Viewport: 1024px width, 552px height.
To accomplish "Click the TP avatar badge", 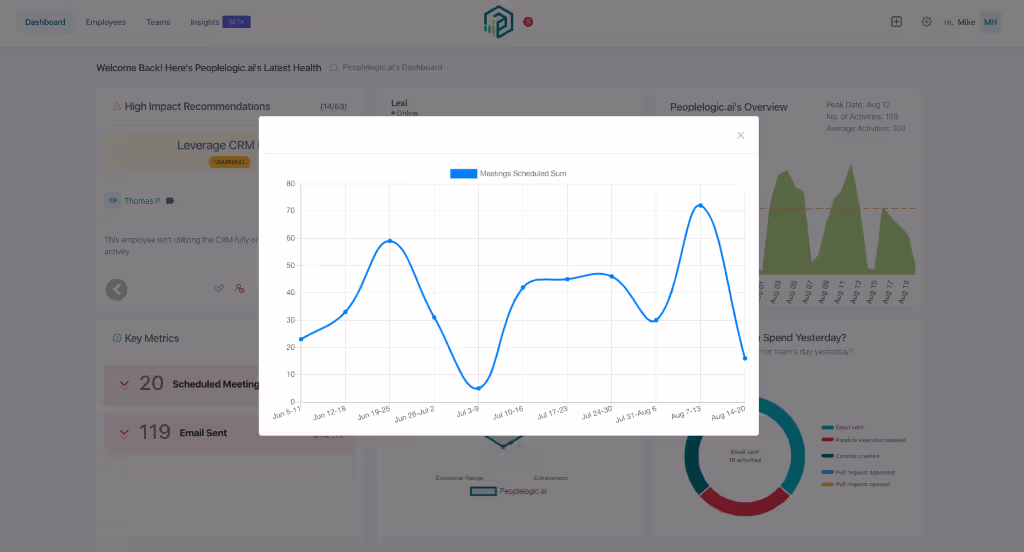I will [x=113, y=201].
